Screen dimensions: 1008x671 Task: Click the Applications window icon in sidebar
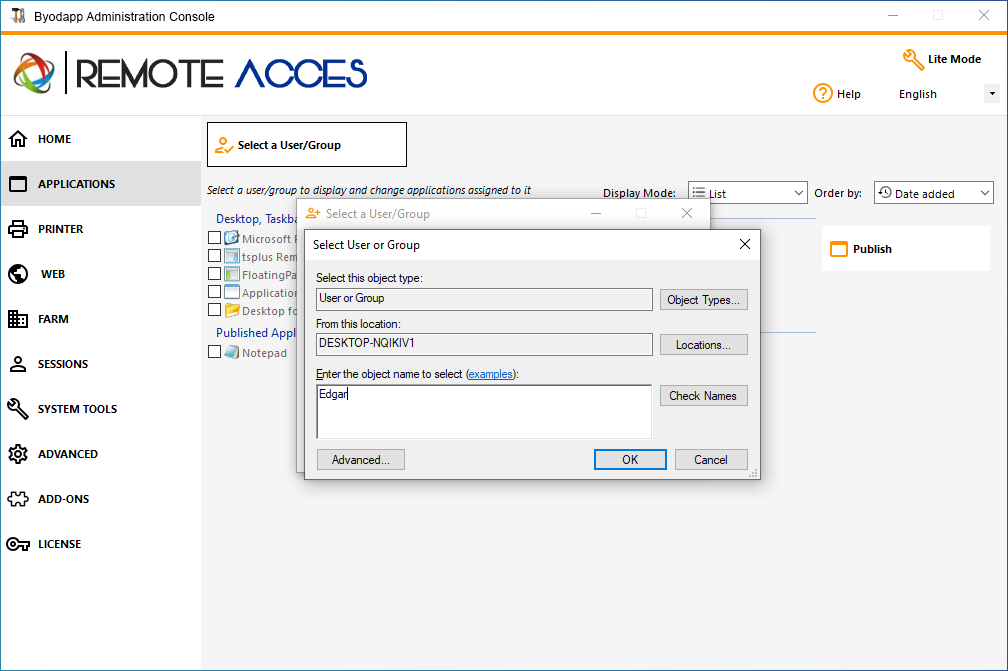click(18, 184)
